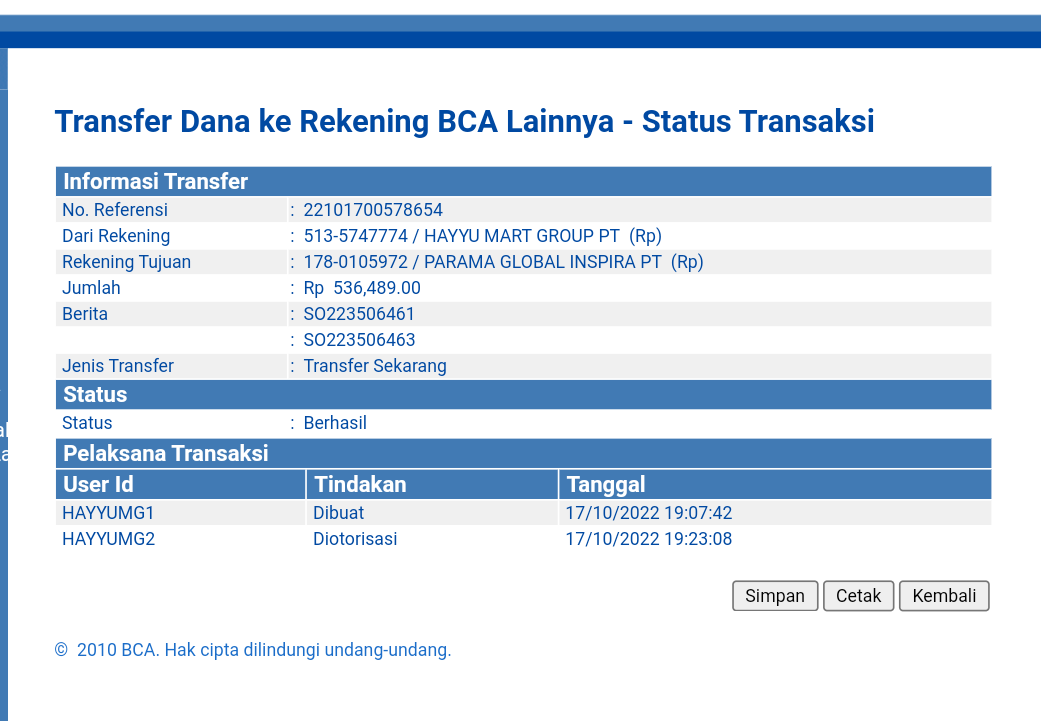Viewport: 1041px width, 721px height.
Task: Select the transfer amount Rp 536,489.00
Action: coord(362,288)
